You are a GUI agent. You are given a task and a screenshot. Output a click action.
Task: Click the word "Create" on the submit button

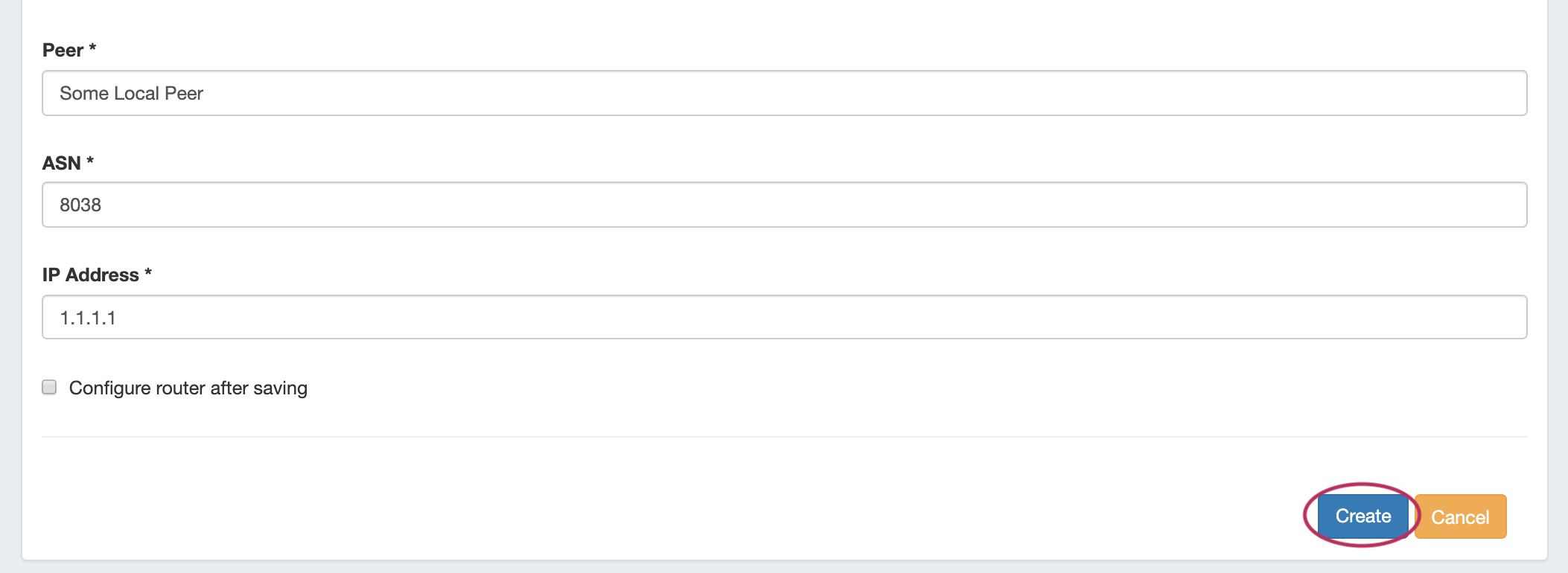1363,516
